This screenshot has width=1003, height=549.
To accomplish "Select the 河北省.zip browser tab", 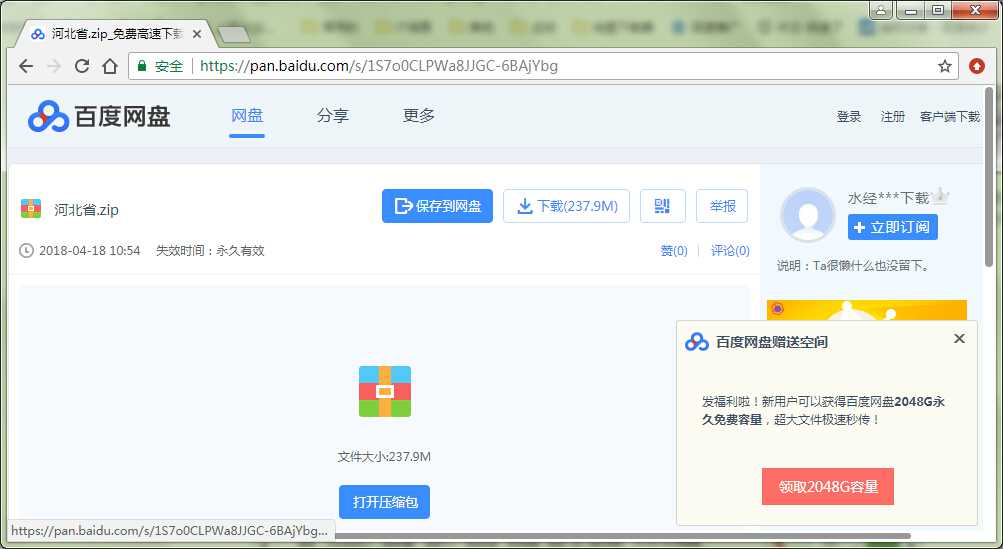I will [x=115, y=34].
